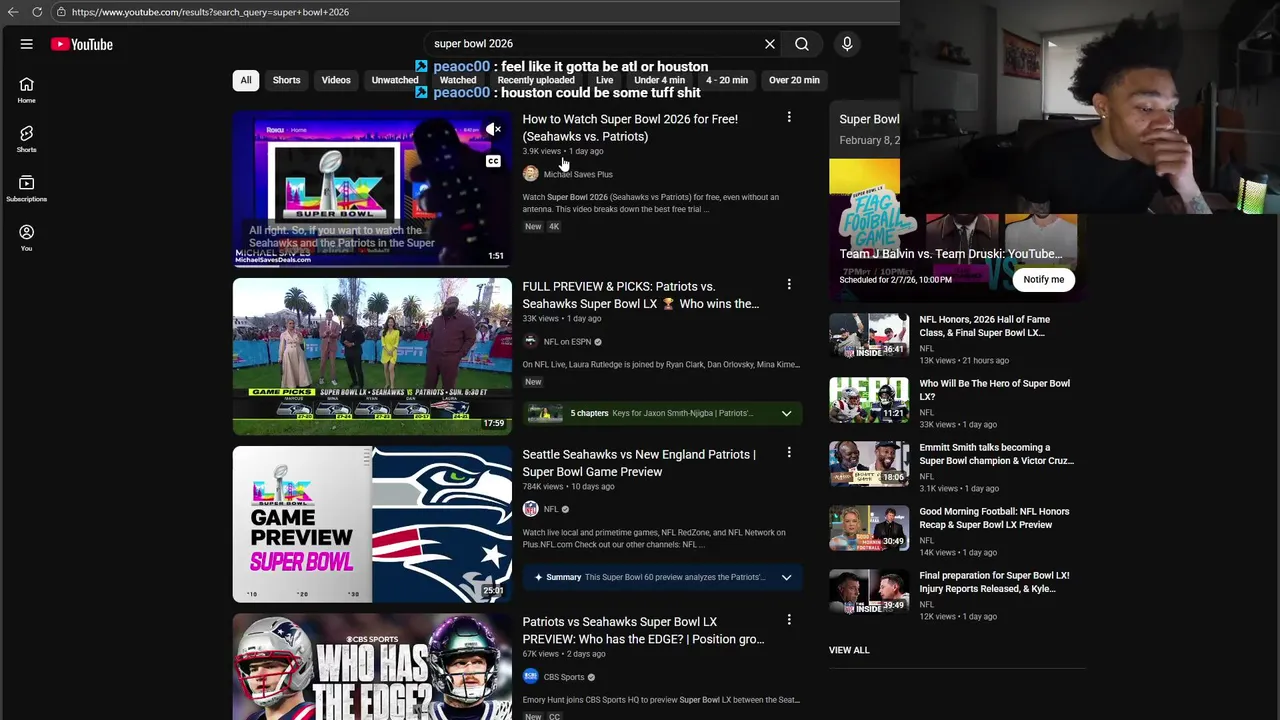Open Michael Saves Plus channel name
This screenshot has width=1280, height=720.
point(578,174)
